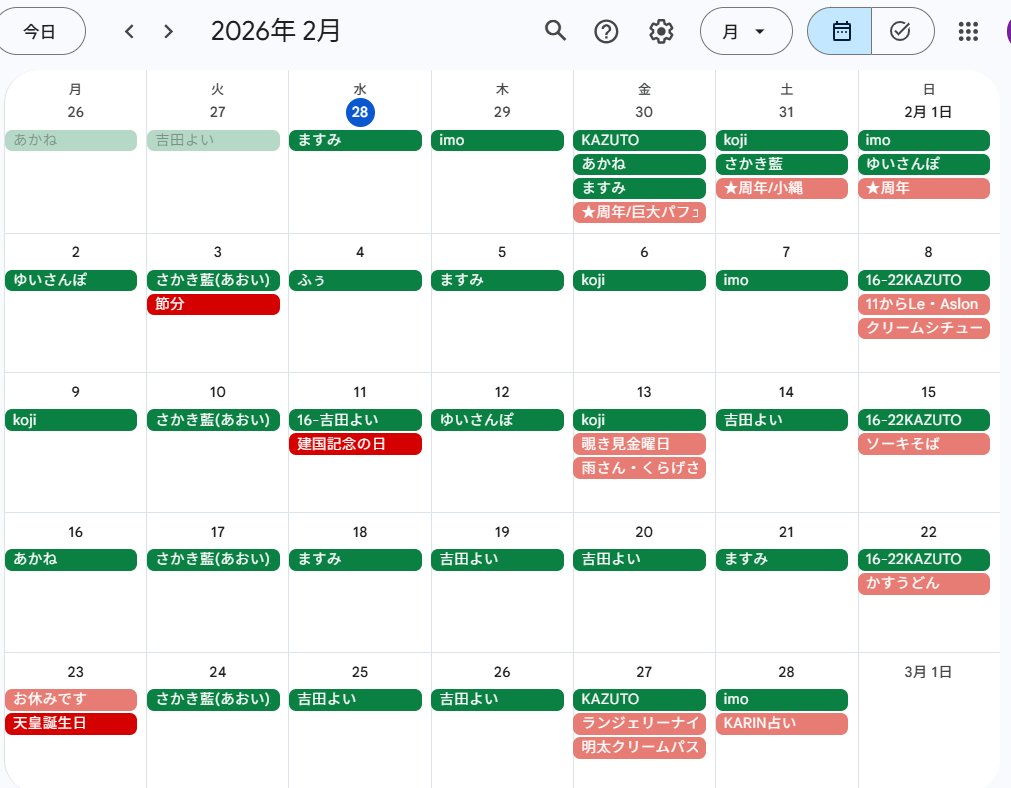
Task: Open the ふぅ event on the 4th
Action: [x=355, y=280]
